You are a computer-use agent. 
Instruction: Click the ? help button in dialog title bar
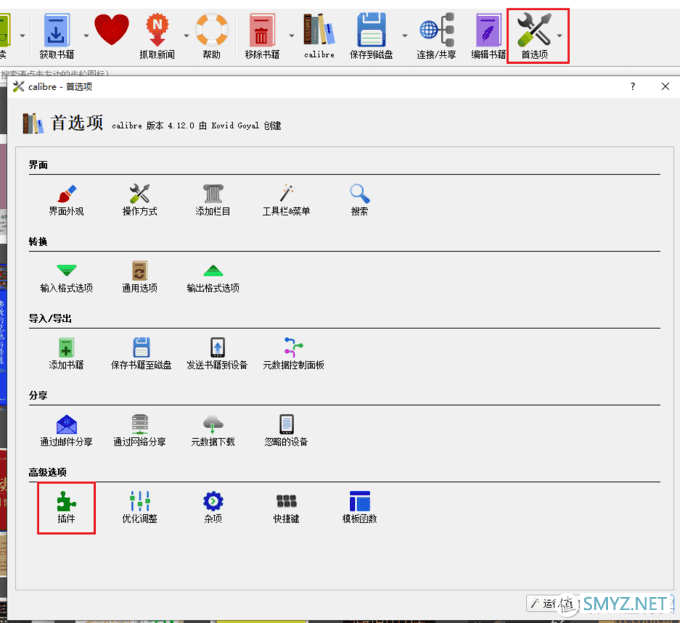pos(633,86)
